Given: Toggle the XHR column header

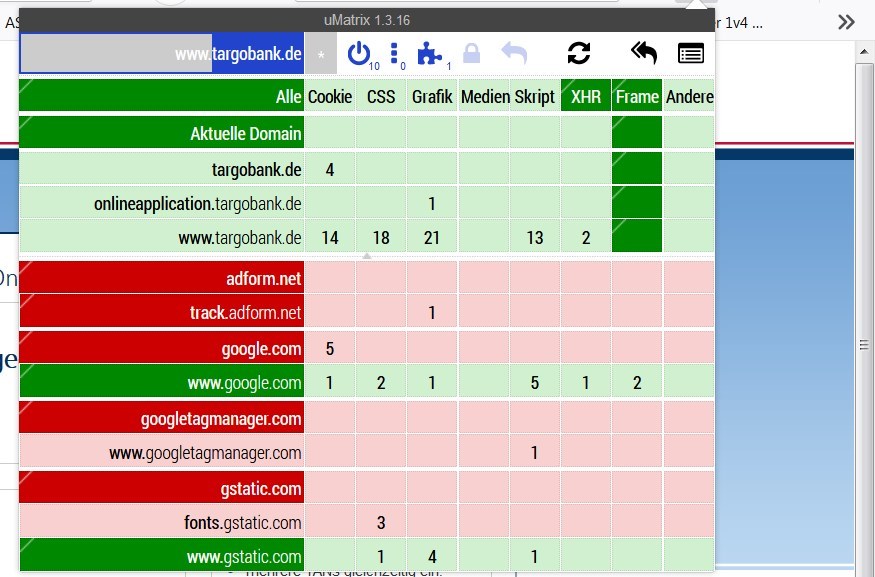Looking at the screenshot, I should [586, 96].
